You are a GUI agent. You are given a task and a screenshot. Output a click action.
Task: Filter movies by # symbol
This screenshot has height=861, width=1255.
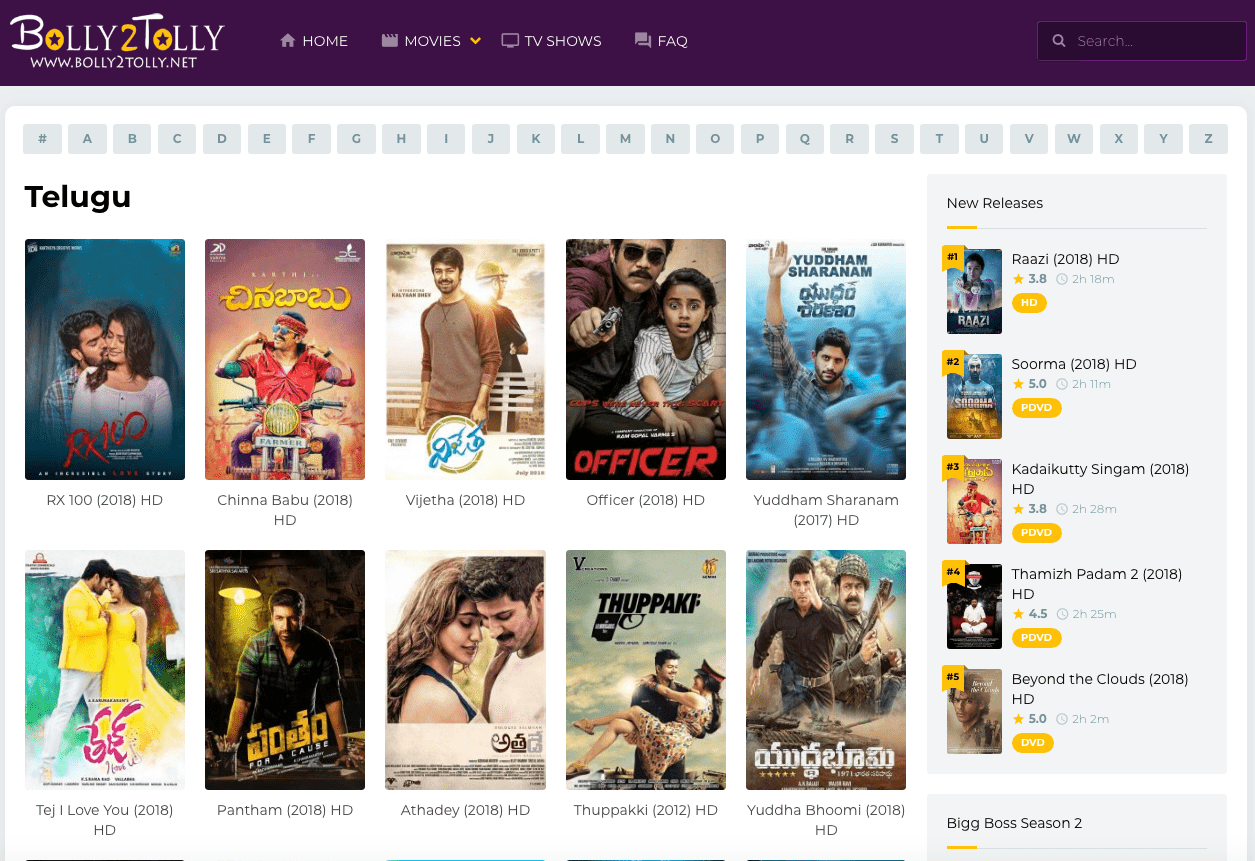[x=43, y=139]
